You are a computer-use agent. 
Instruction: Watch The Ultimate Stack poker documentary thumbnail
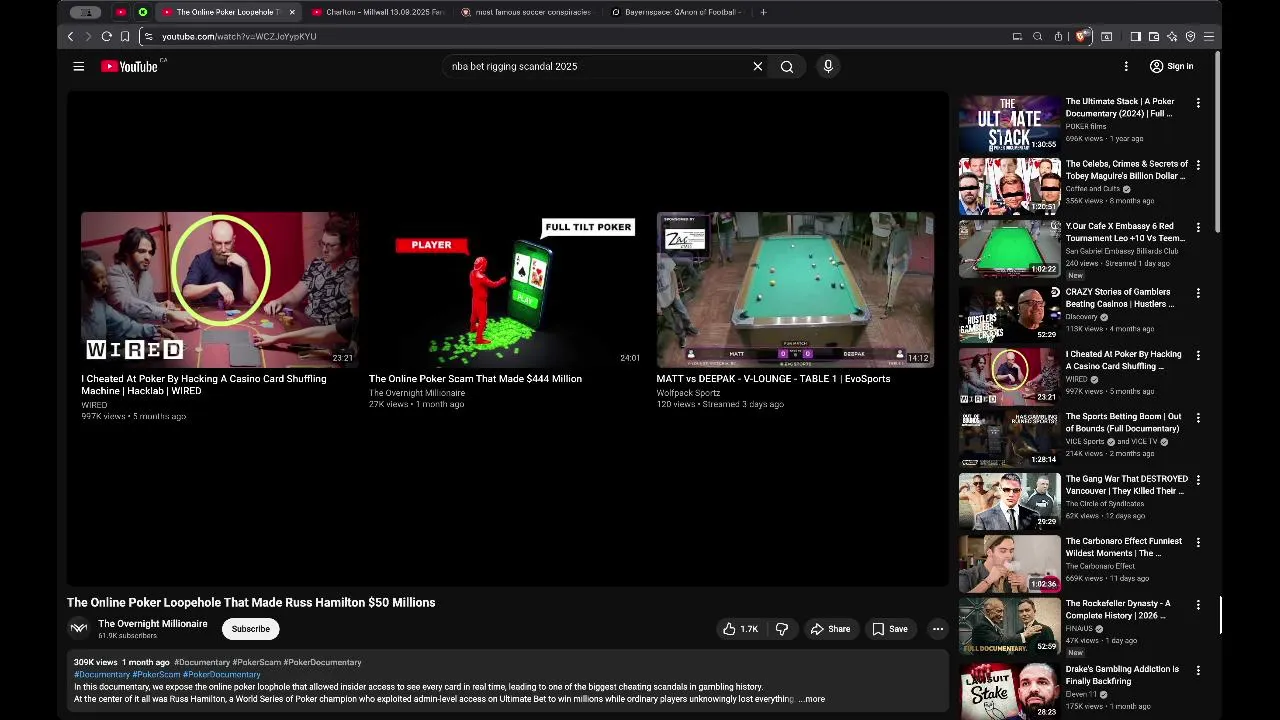pos(1009,123)
